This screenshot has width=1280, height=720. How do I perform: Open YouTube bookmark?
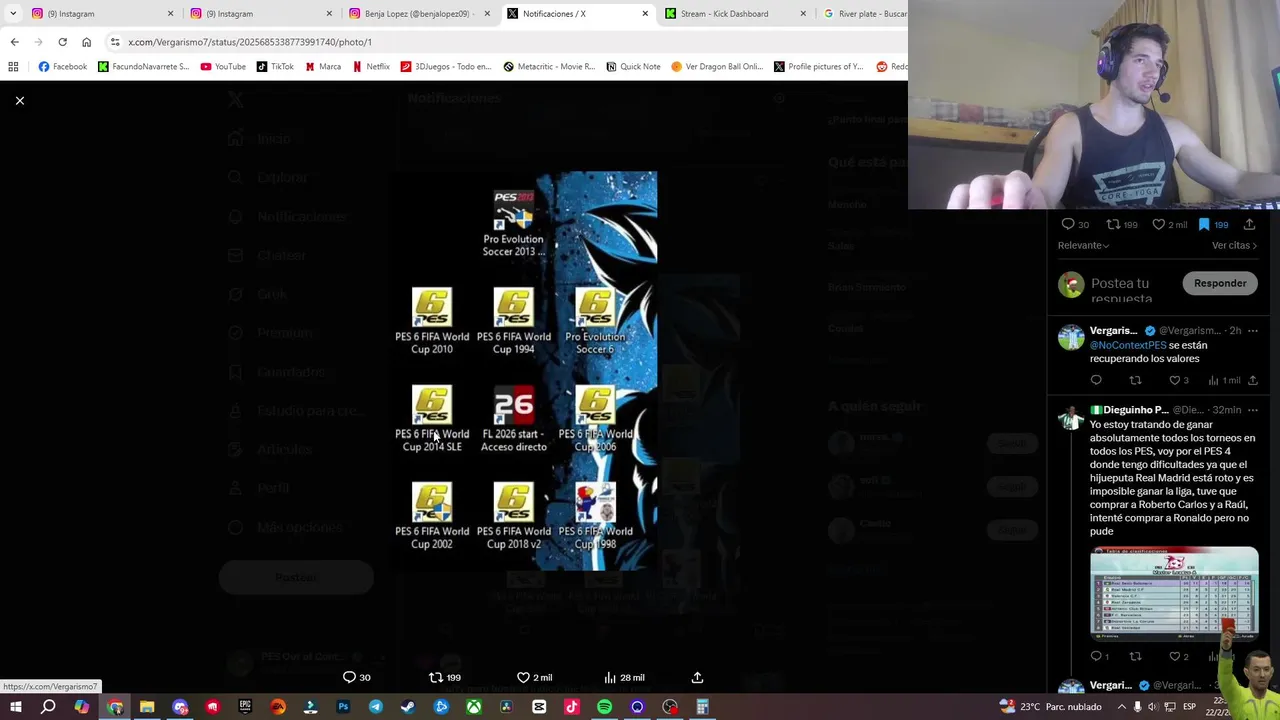click(x=223, y=67)
